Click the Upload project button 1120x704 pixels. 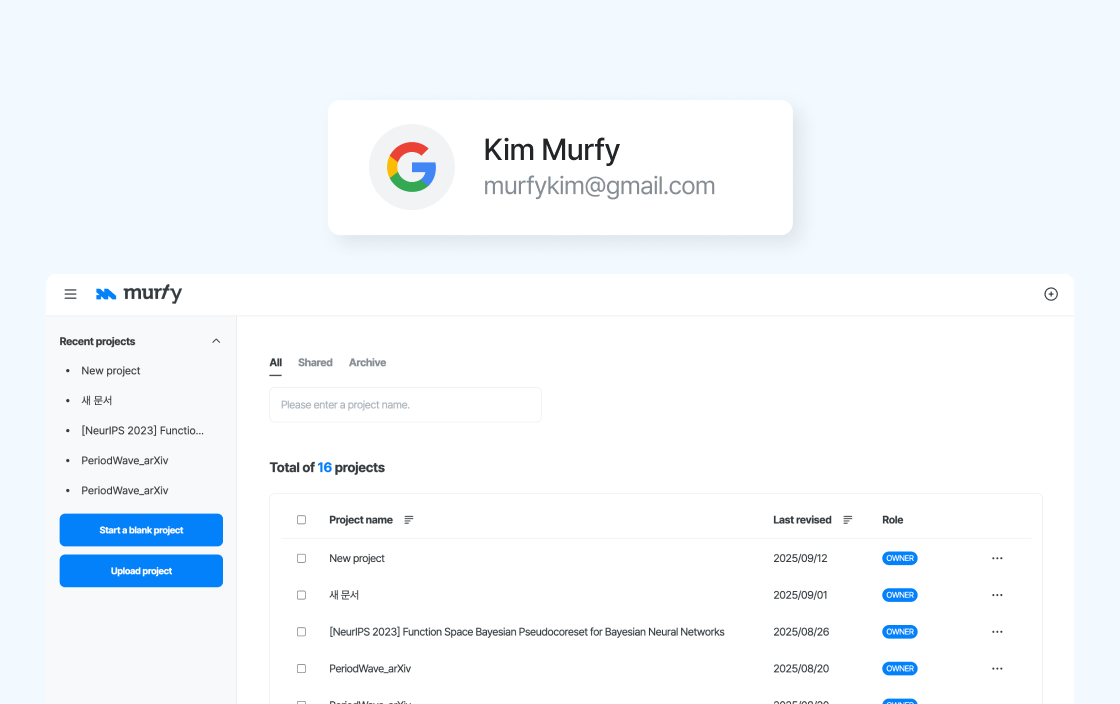(x=141, y=571)
